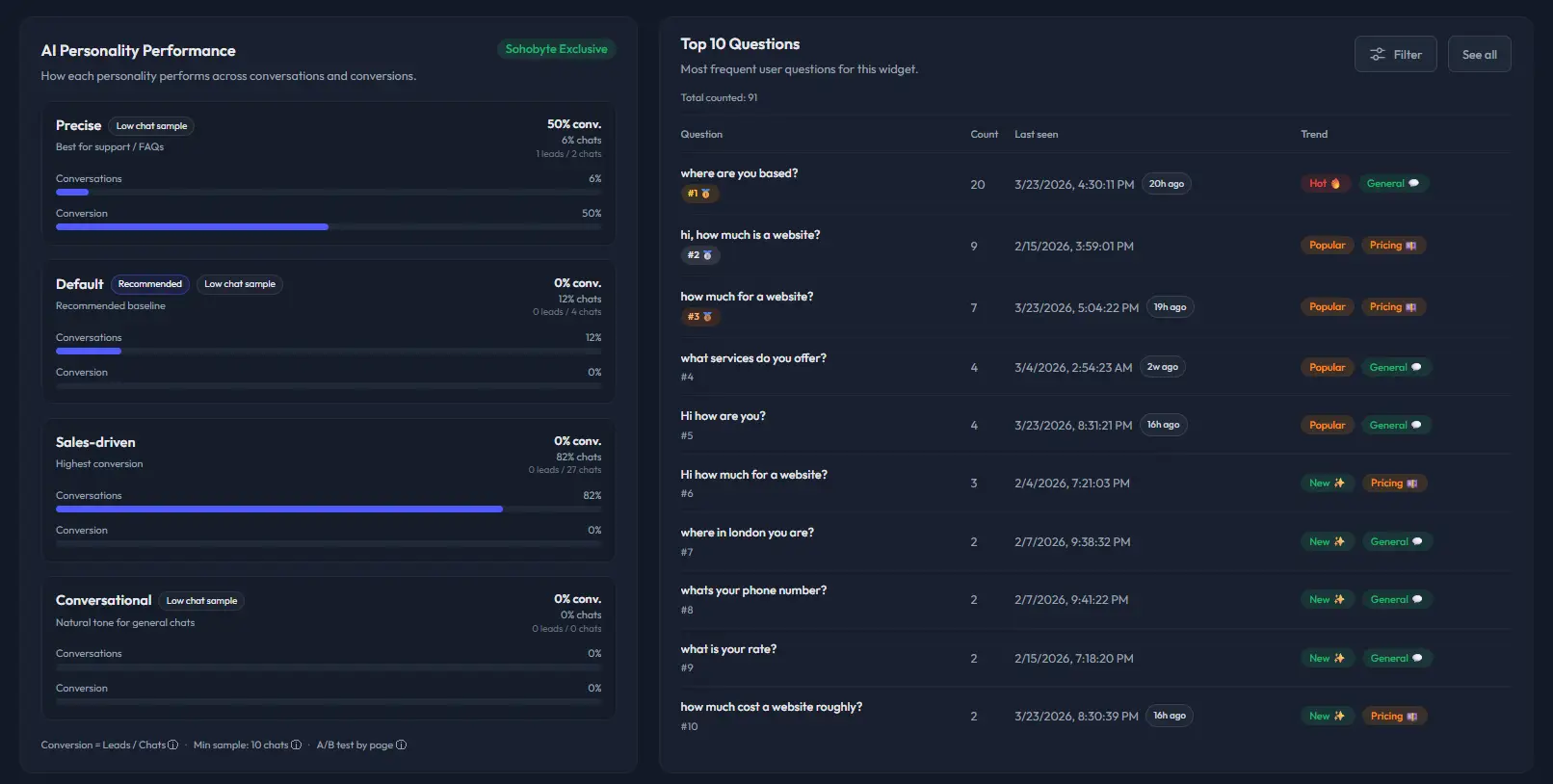Click the Recommended badge on Default personality
The image size is (1553, 784).
coord(150,284)
